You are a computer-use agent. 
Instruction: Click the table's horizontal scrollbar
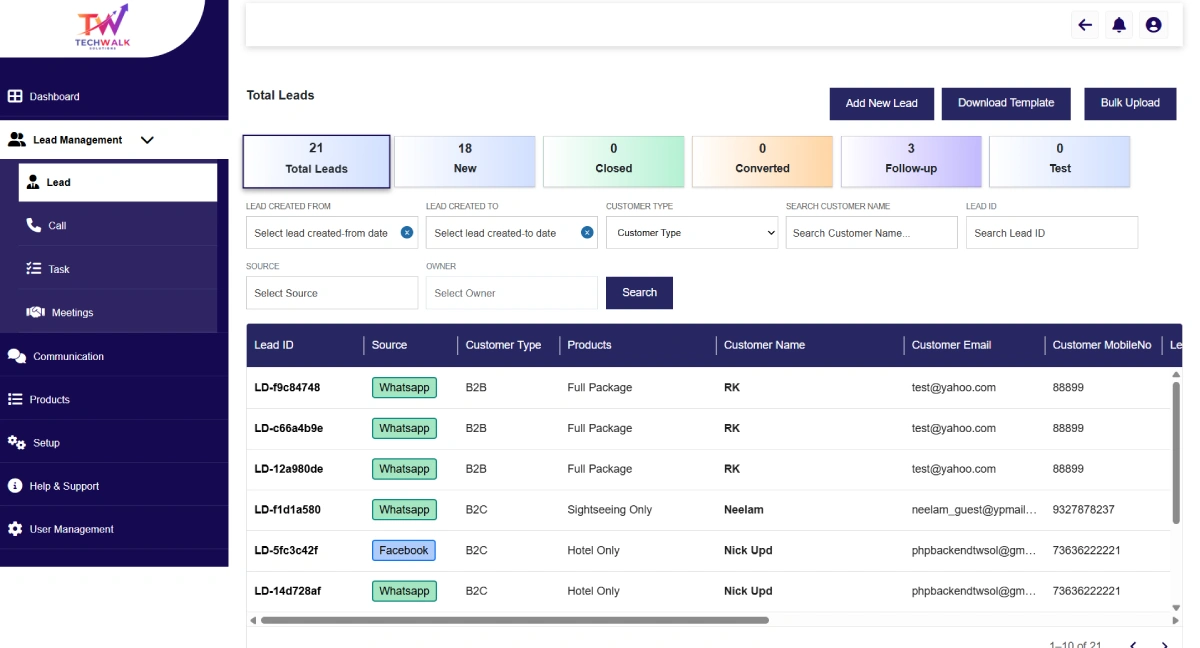coord(515,620)
